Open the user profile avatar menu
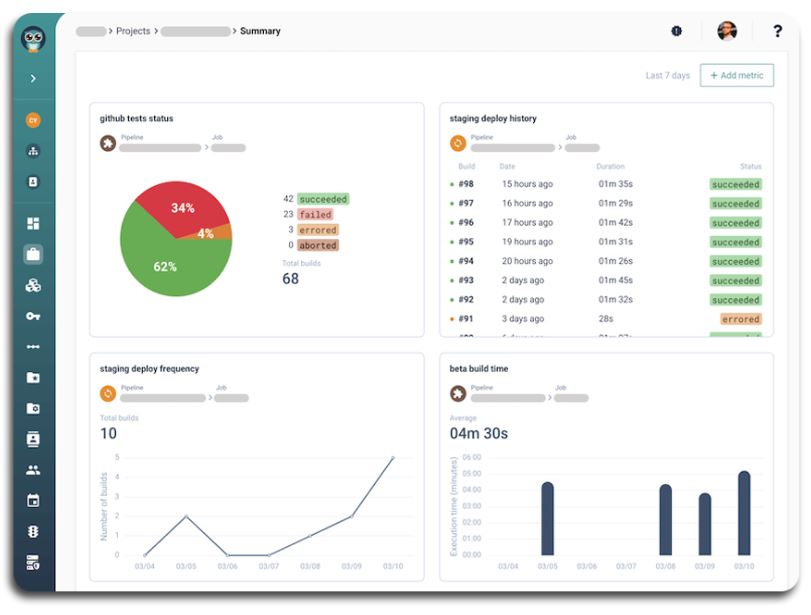Image resolution: width=811 pixels, height=615 pixels. (x=727, y=31)
